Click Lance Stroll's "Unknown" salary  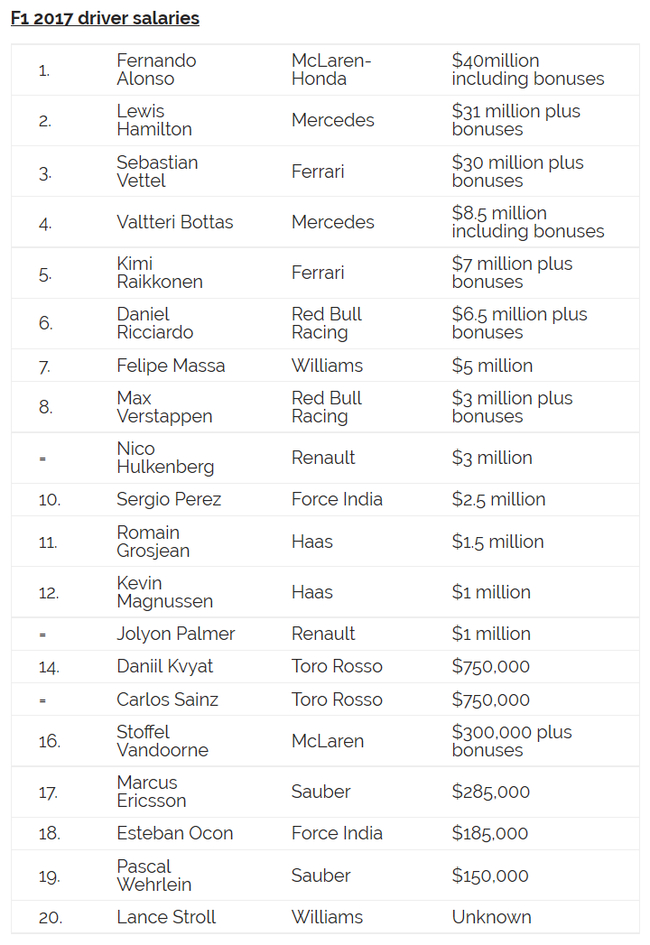[x=491, y=917]
